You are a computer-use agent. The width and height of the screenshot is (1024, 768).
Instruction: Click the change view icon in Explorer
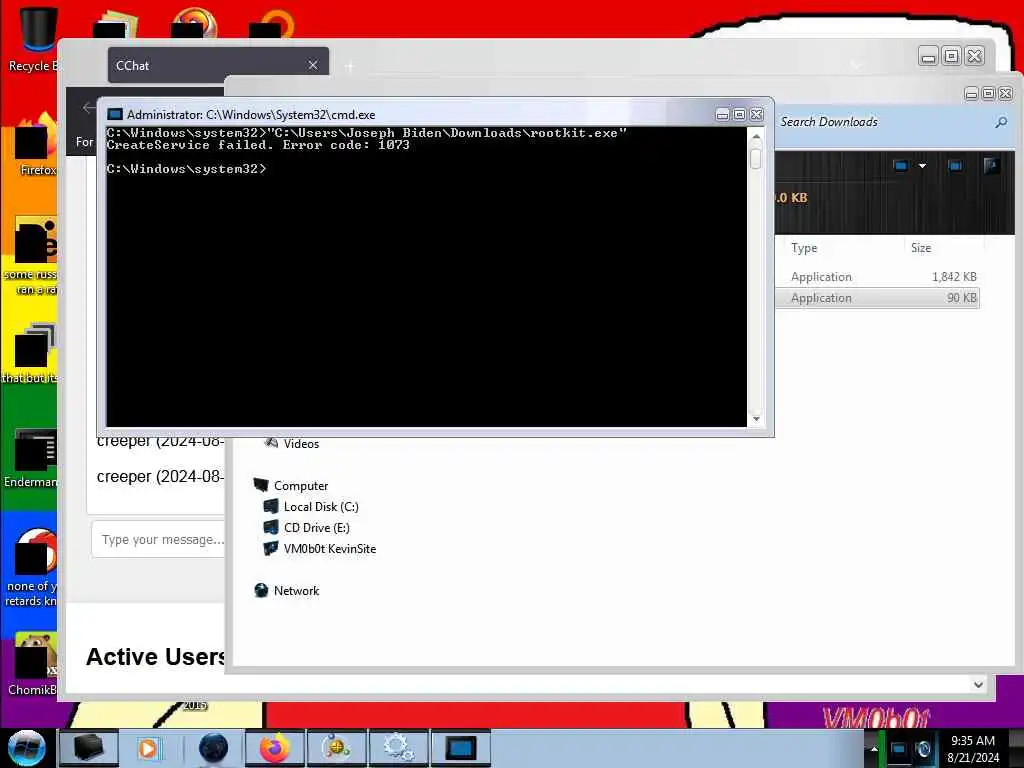click(x=901, y=166)
